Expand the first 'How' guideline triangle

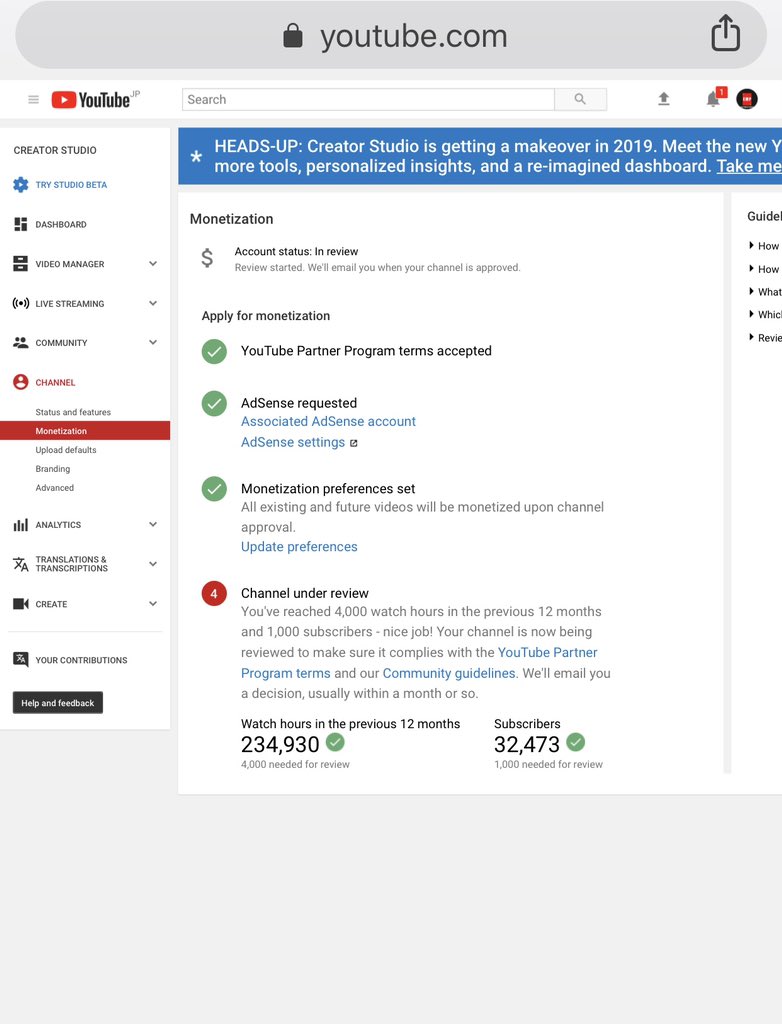pyautogui.click(x=751, y=246)
